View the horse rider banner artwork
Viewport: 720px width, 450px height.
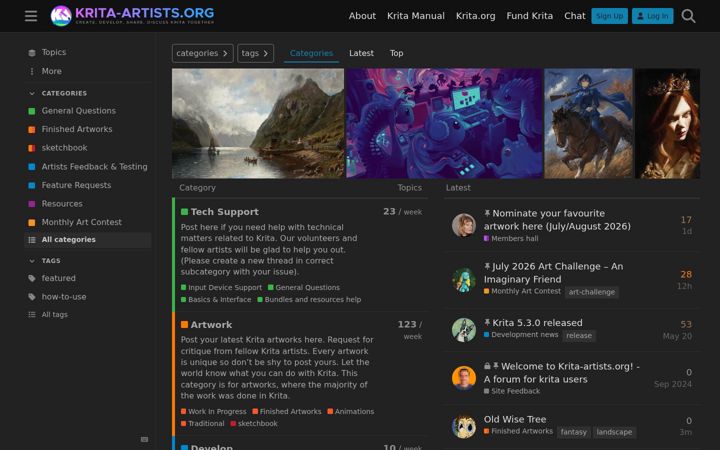point(588,123)
